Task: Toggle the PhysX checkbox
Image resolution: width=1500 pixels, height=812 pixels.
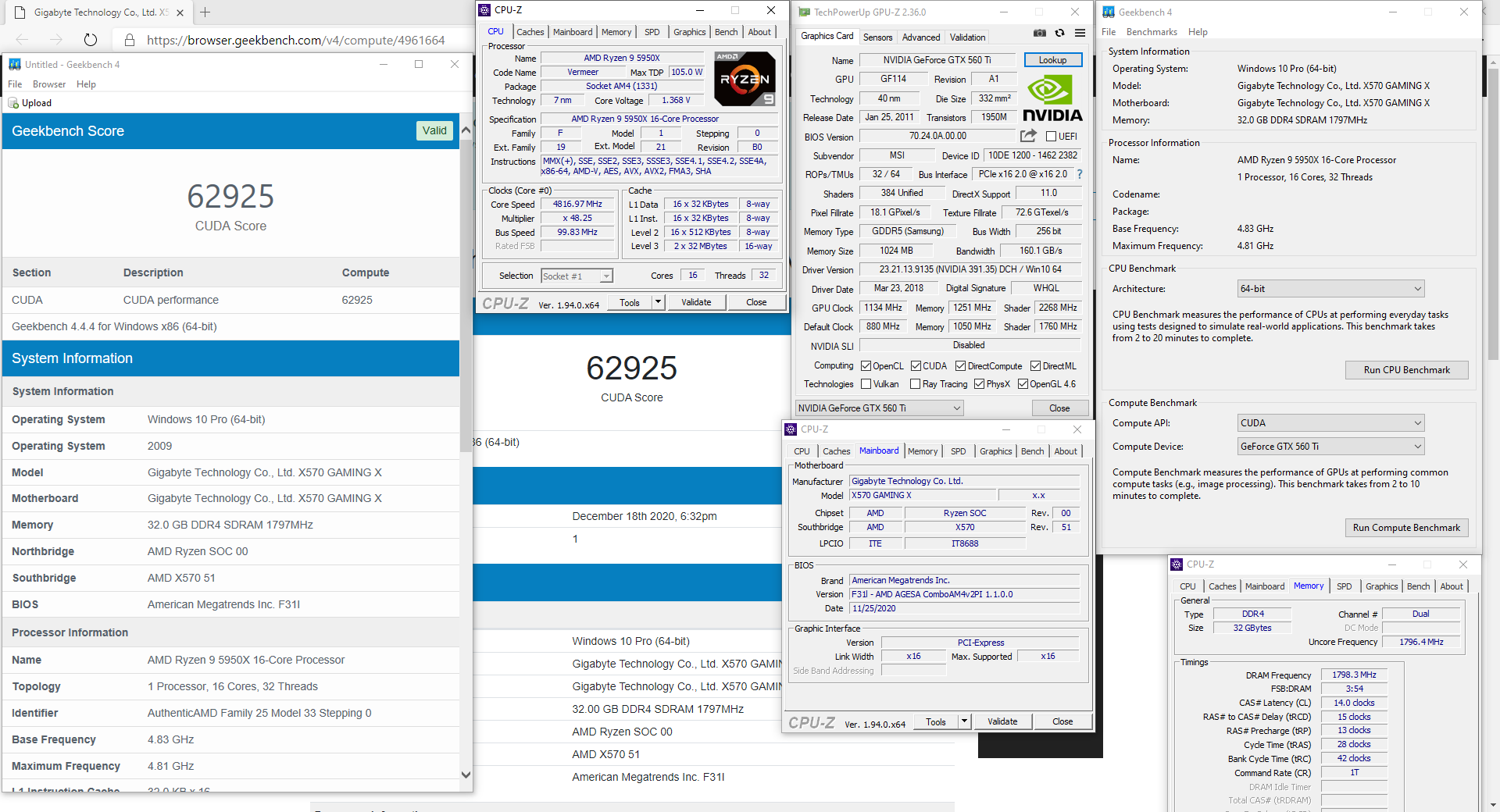Action: pos(979,383)
